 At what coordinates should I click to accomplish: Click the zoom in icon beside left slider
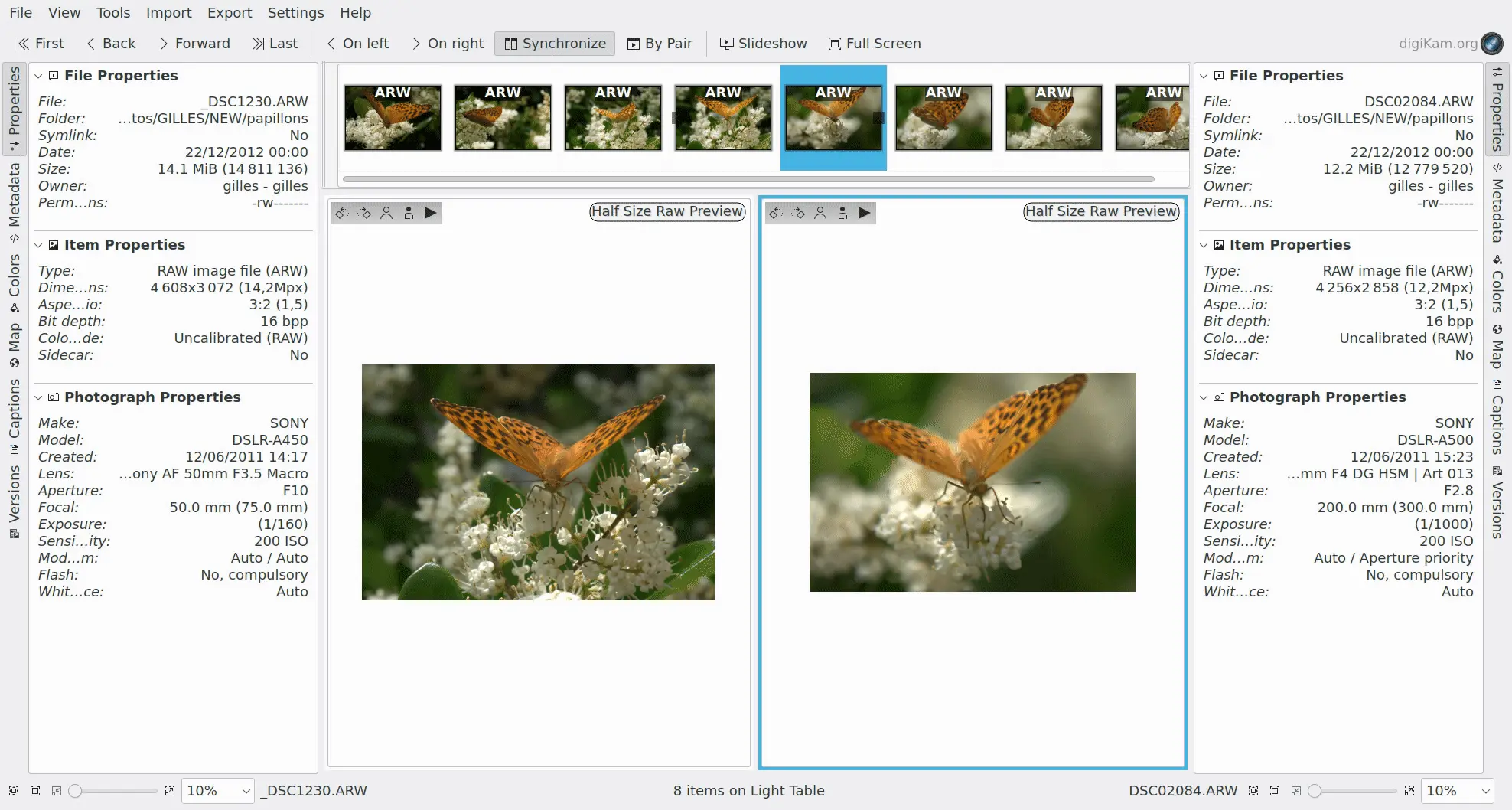coord(169,791)
